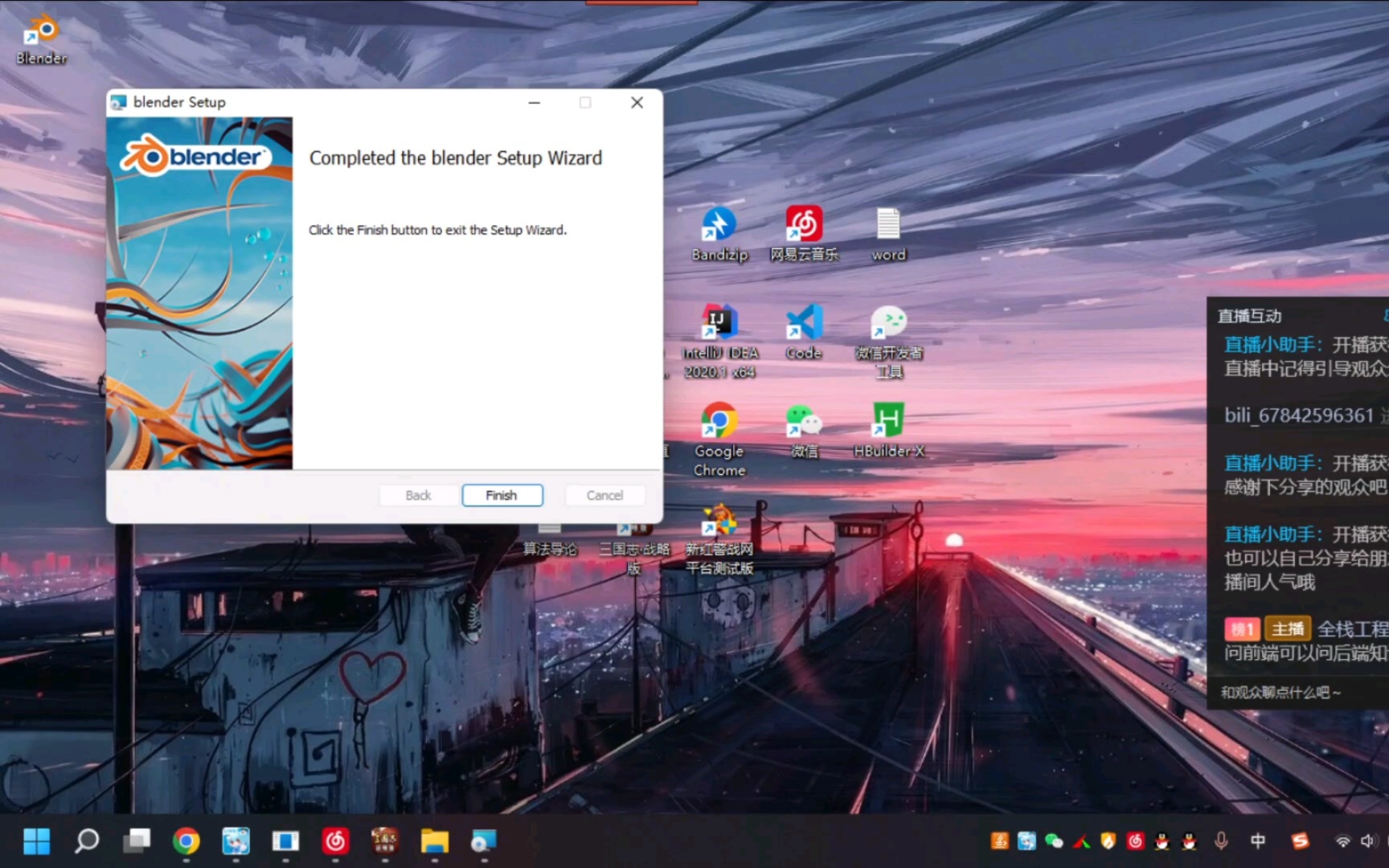Select the 算法导论 desktop item

tap(550, 540)
